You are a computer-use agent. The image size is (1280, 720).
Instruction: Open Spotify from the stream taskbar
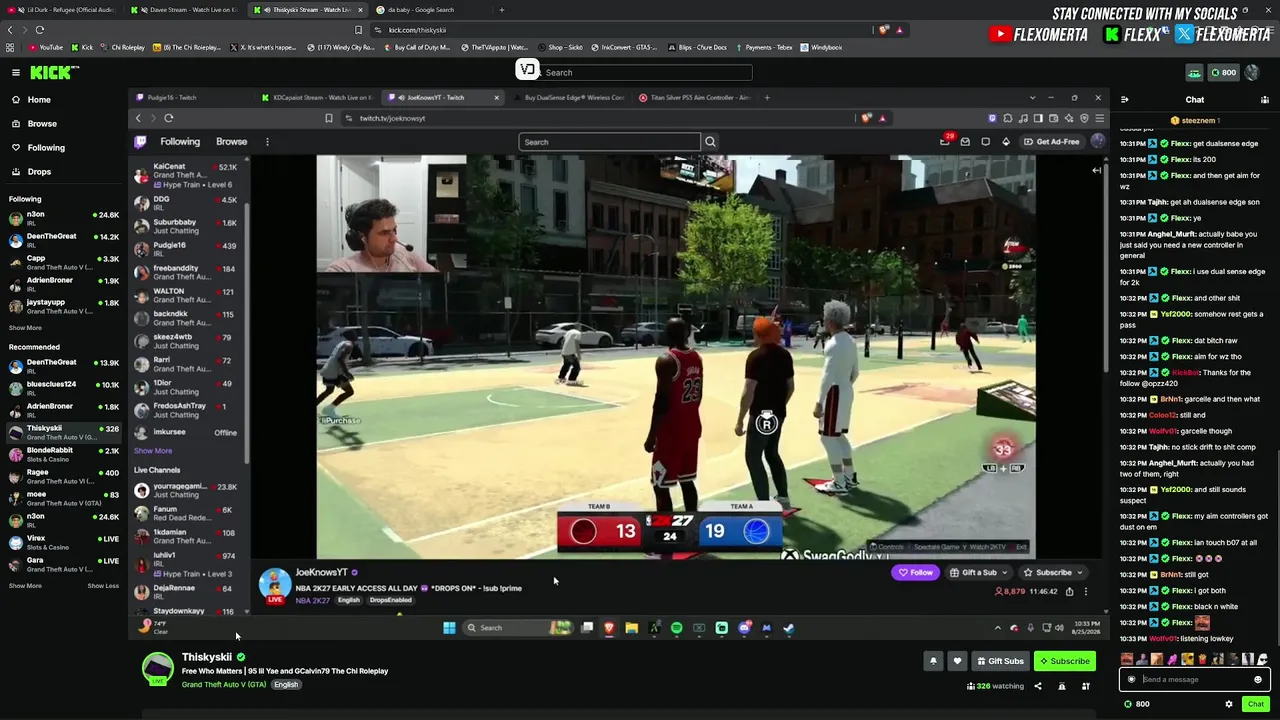676,628
